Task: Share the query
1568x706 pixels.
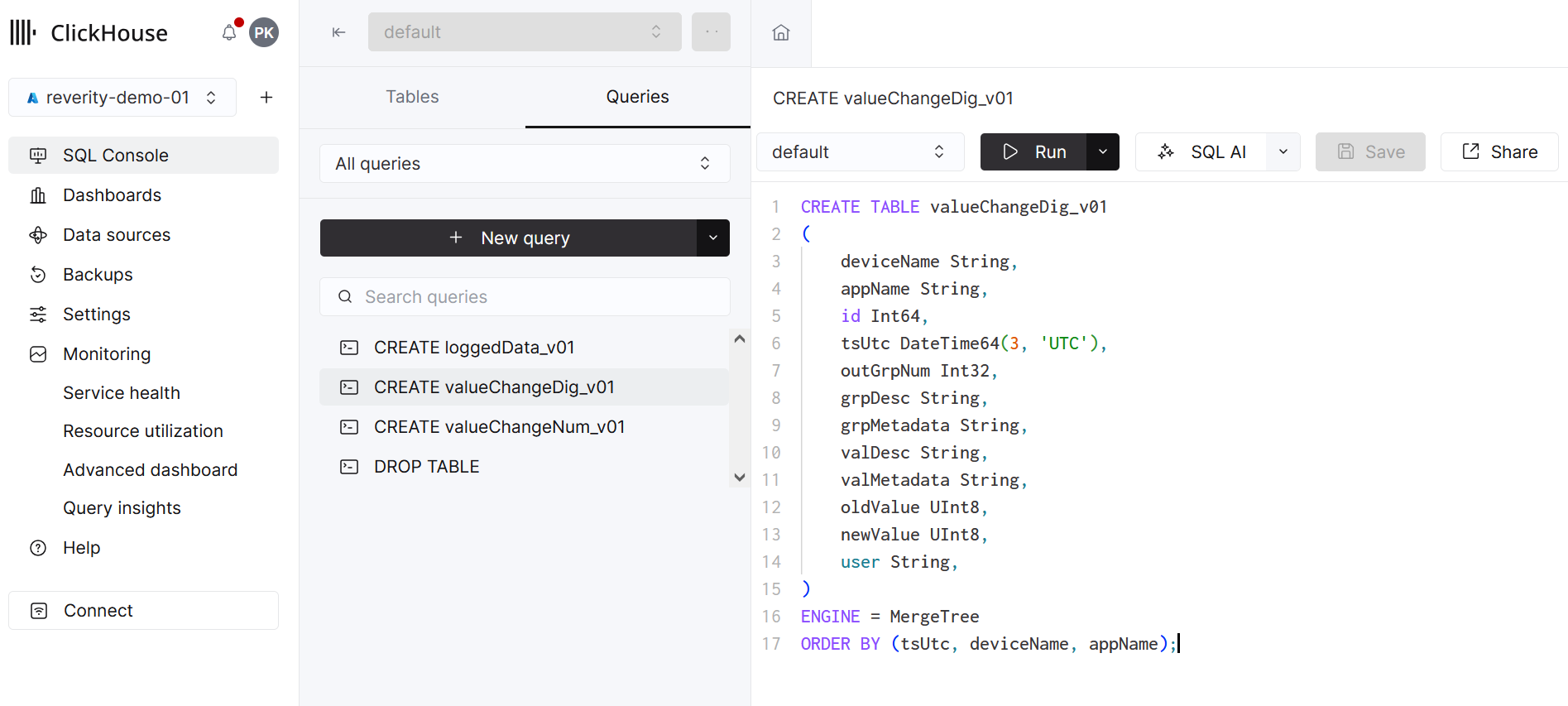Action: pos(1499,151)
